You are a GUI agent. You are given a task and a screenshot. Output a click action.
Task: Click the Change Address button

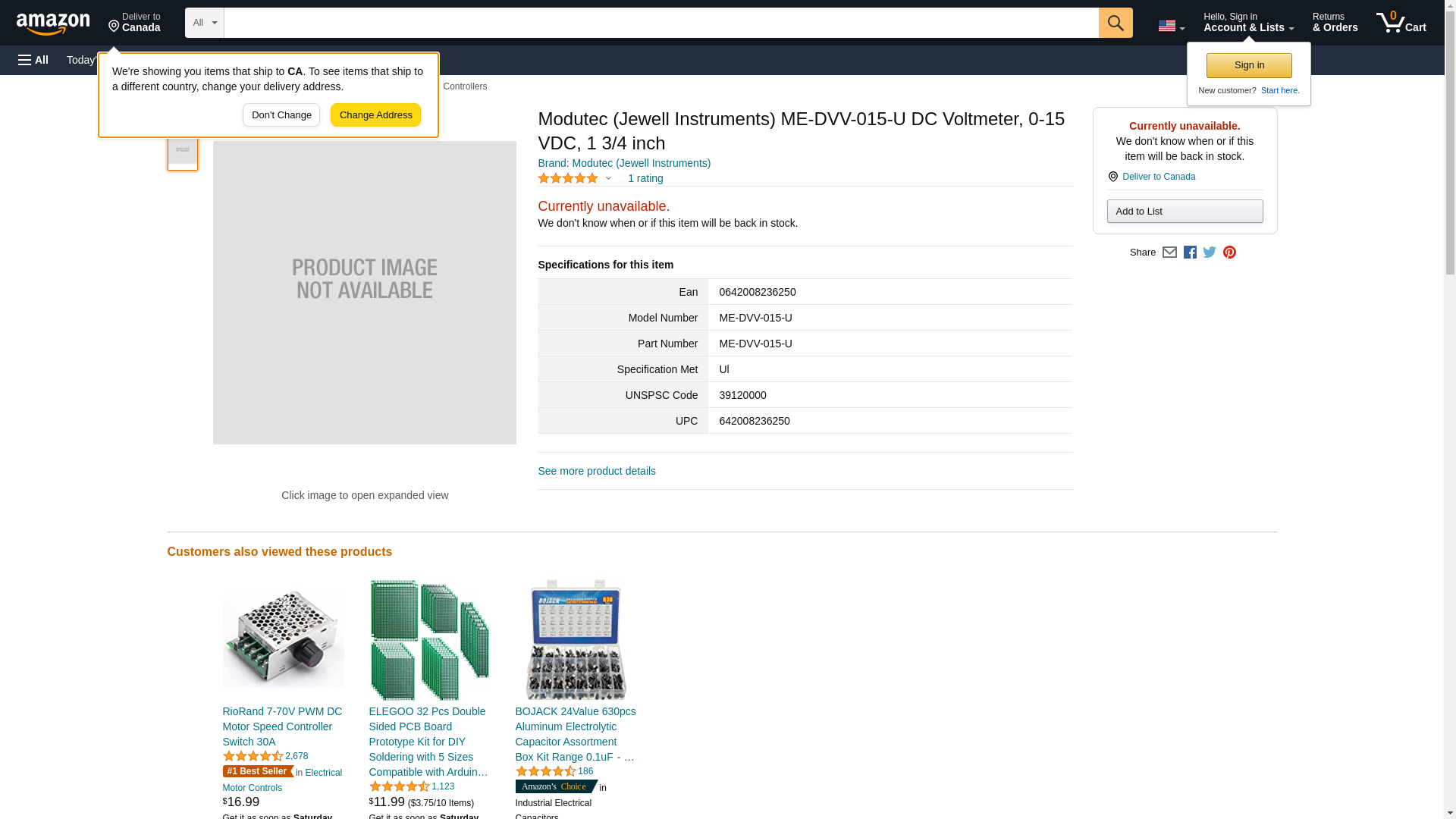[375, 115]
